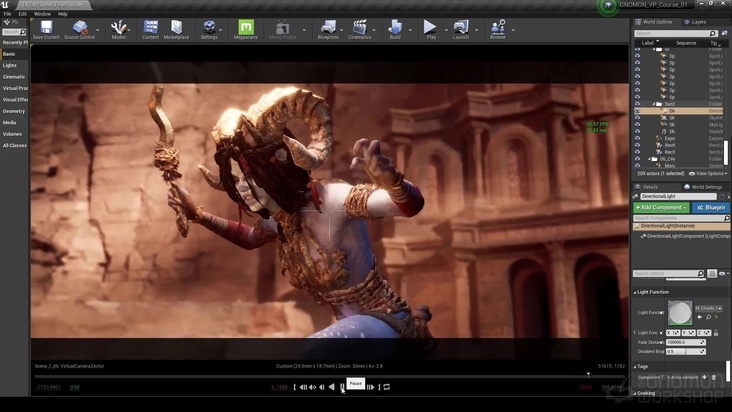Select the Cinematic placement category
The width and height of the screenshot is (732, 412).
(15, 77)
